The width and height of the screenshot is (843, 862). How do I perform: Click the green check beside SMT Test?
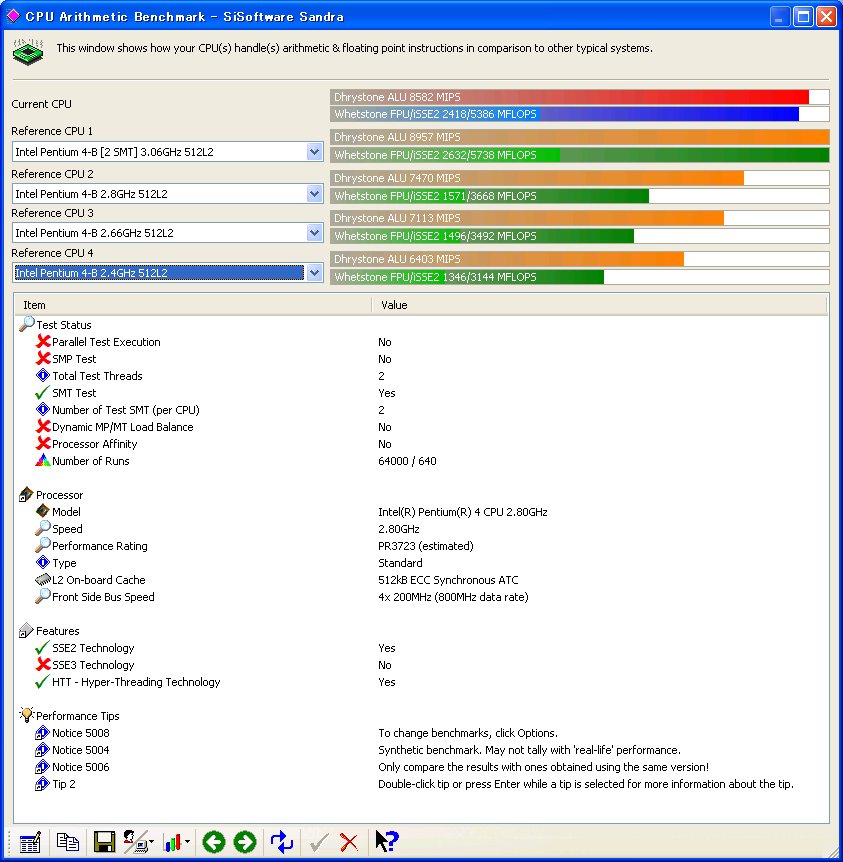pyautogui.click(x=42, y=393)
